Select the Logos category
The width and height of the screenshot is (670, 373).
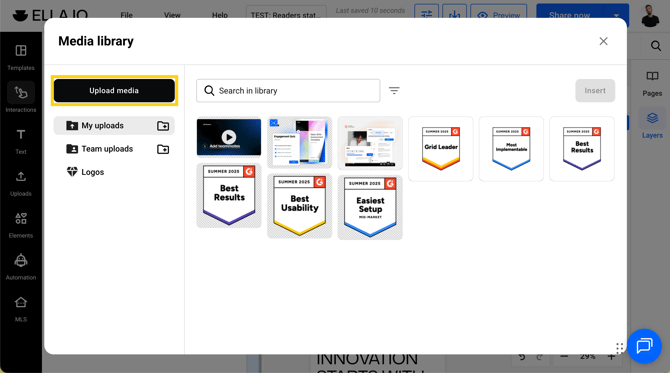tap(85, 172)
